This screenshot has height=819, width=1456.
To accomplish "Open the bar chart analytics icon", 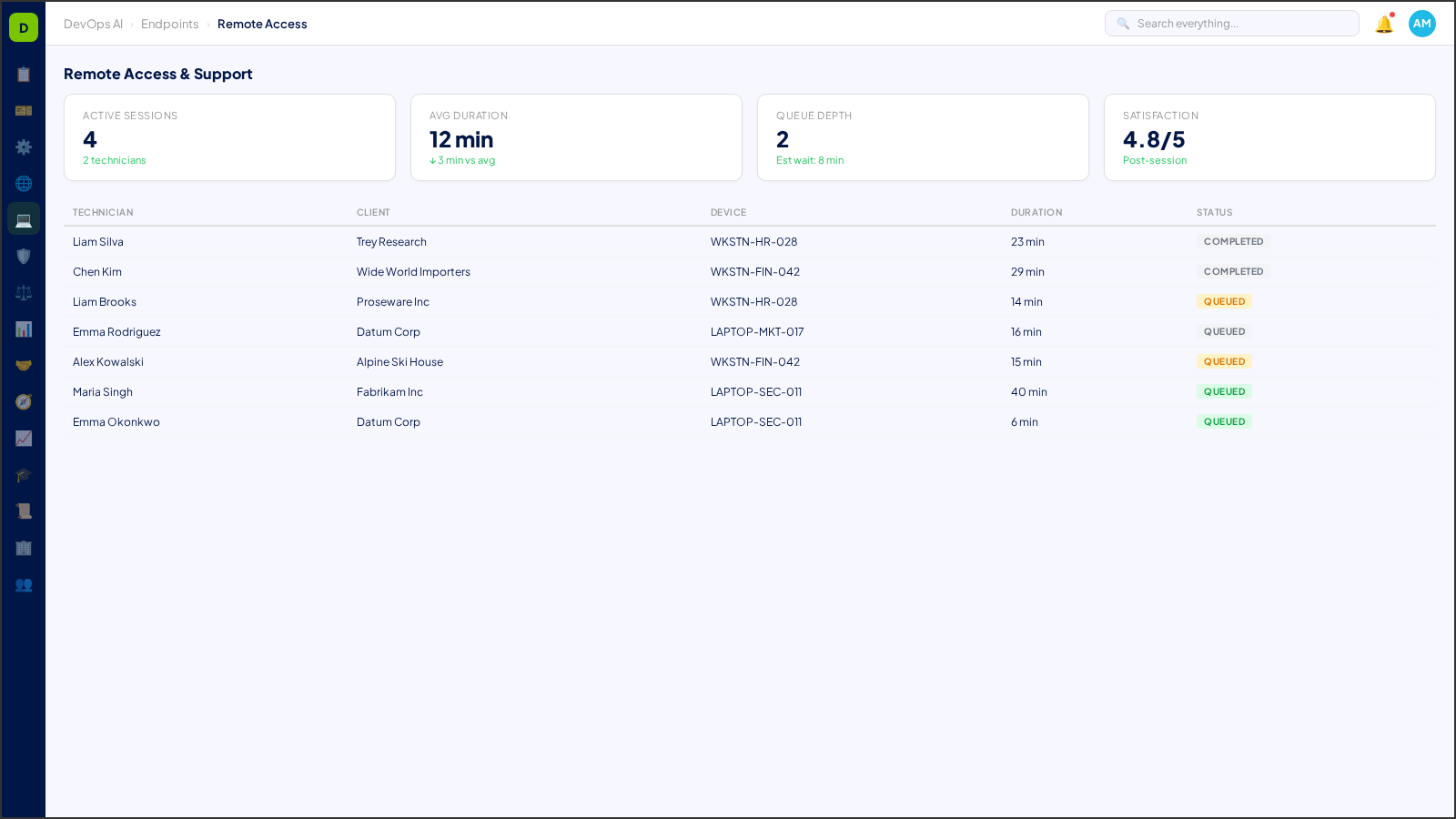I will (24, 329).
